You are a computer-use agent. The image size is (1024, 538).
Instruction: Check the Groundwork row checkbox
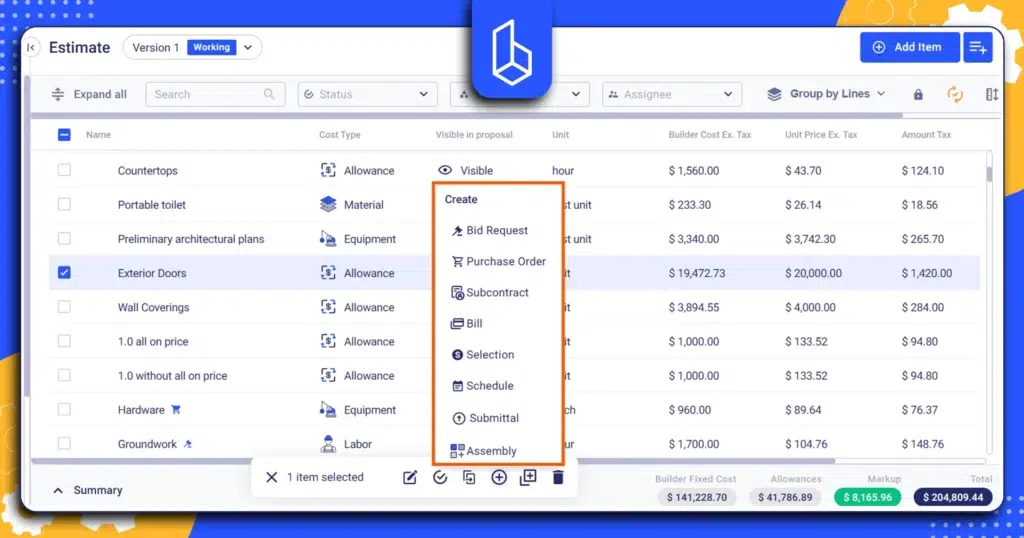[64, 443]
